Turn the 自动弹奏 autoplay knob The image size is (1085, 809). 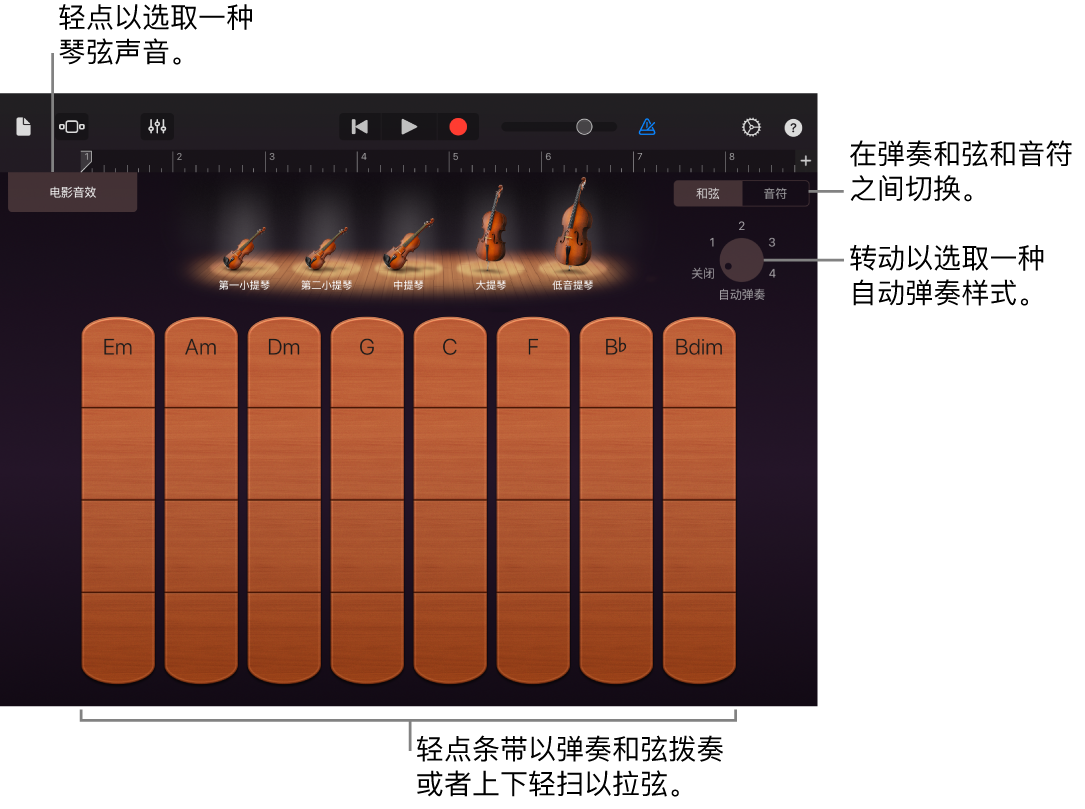[x=741, y=260]
